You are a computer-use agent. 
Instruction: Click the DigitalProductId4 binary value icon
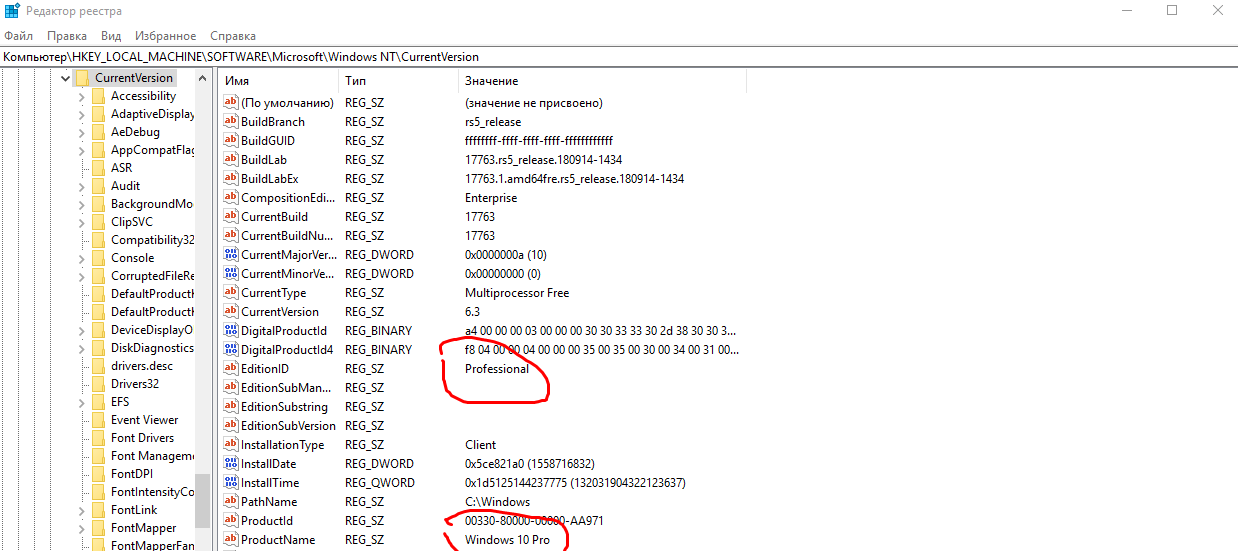[231, 350]
